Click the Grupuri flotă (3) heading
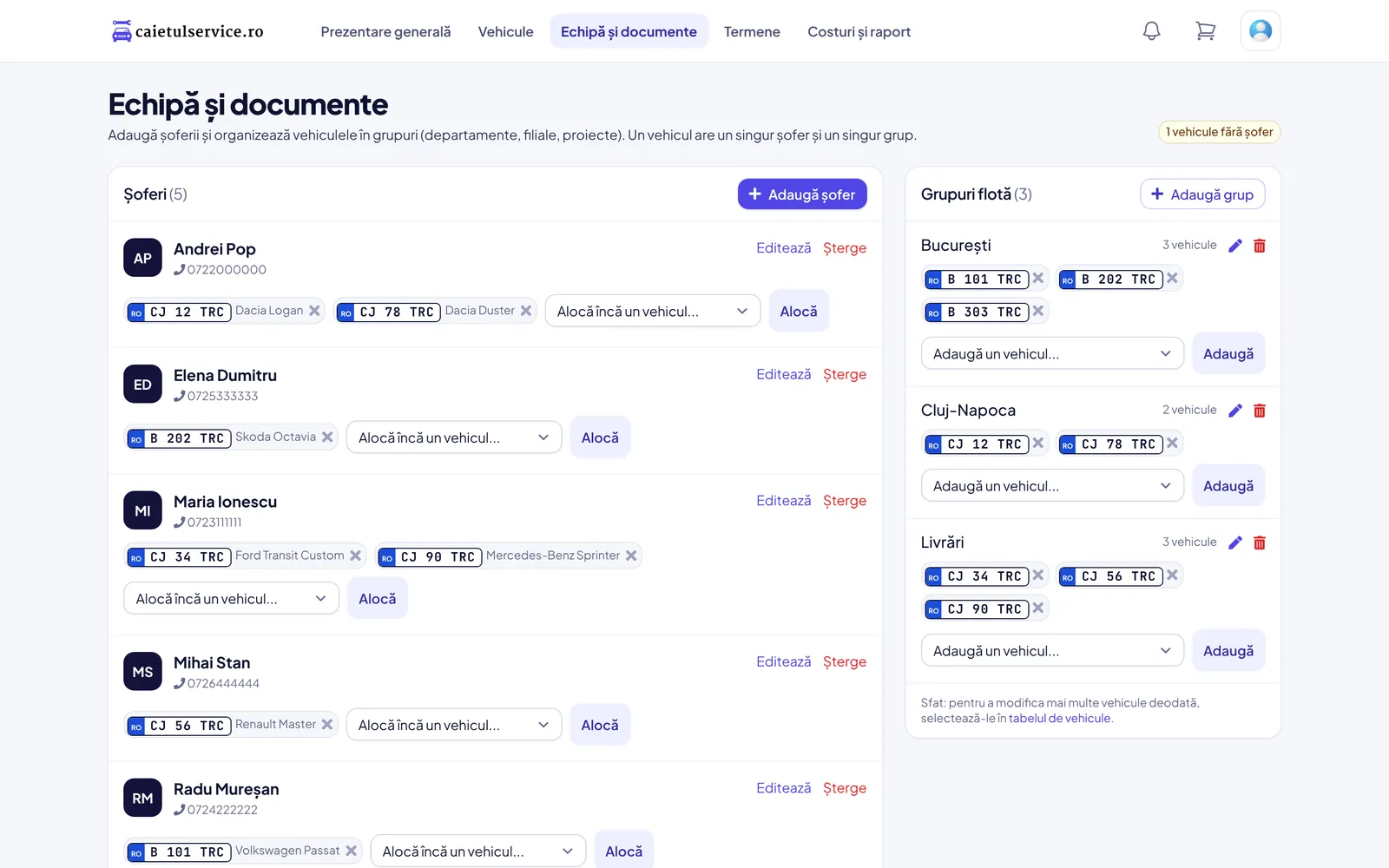 coord(977,194)
